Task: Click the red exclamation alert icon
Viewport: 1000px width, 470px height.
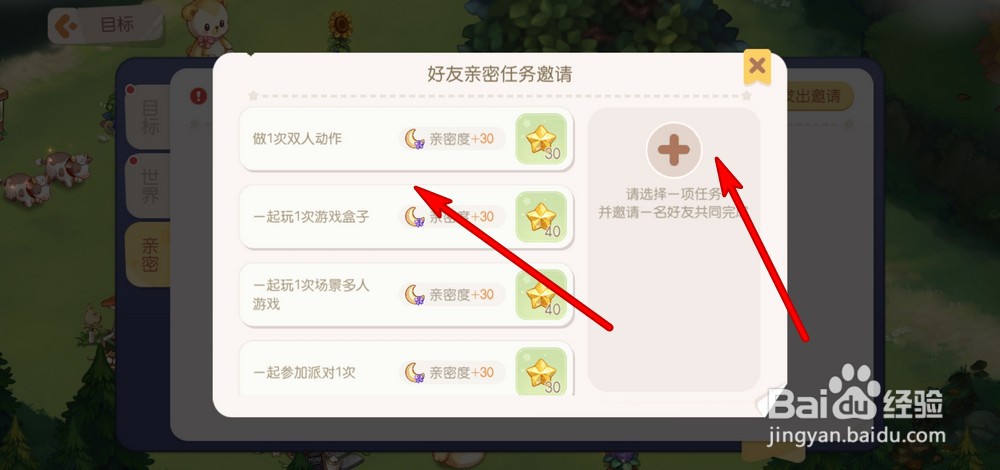Action: pos(199,96)
